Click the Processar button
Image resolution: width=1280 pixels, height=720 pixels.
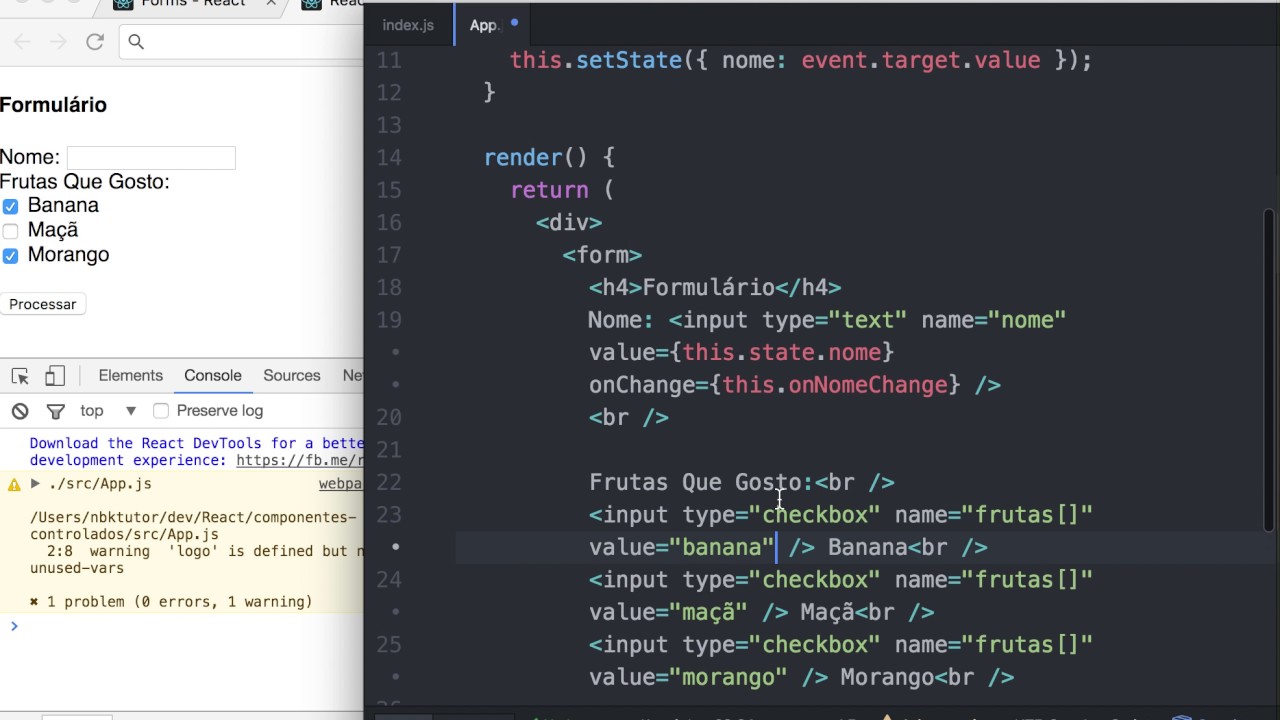coord(43,304)
